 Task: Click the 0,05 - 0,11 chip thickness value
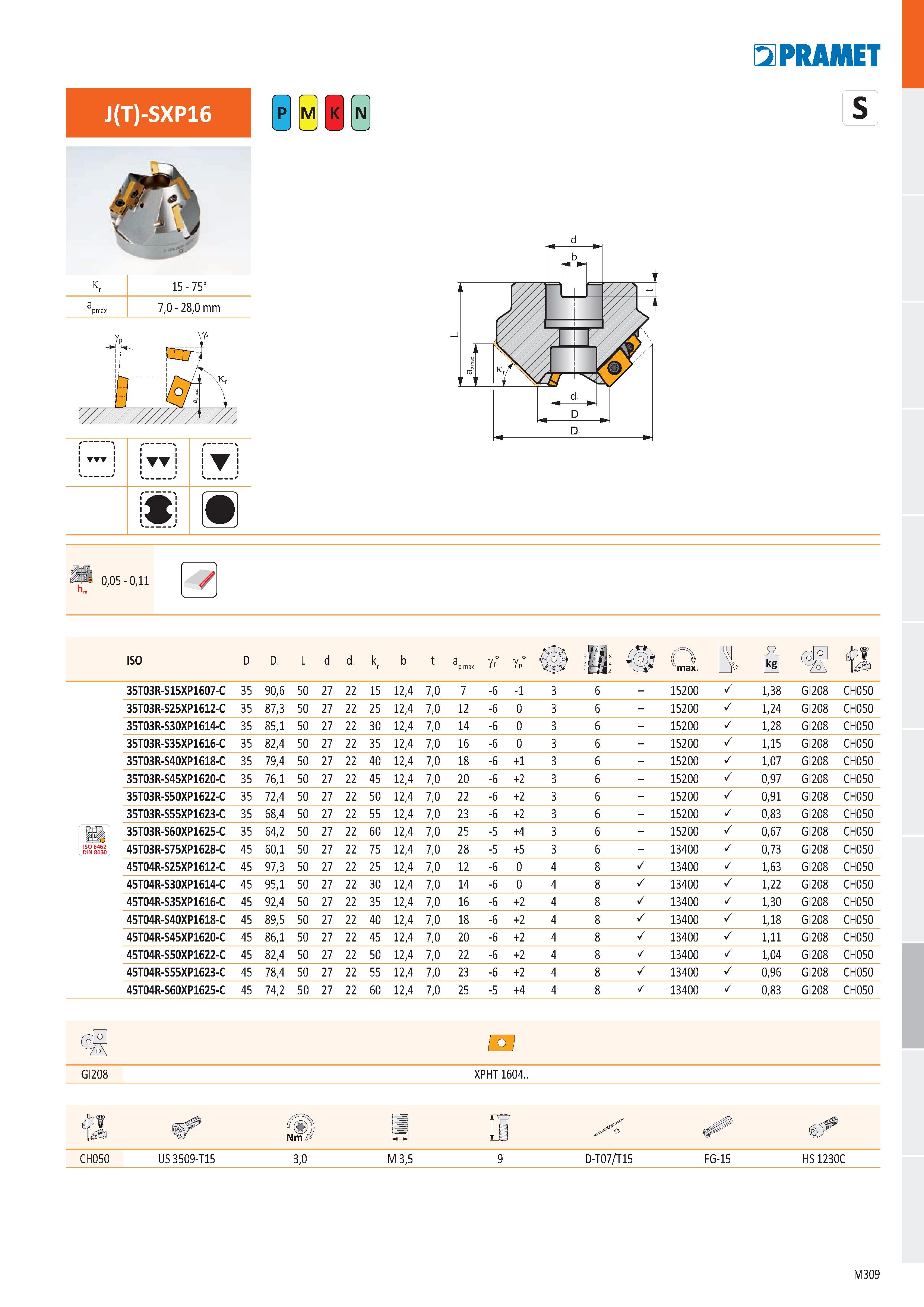125,580
